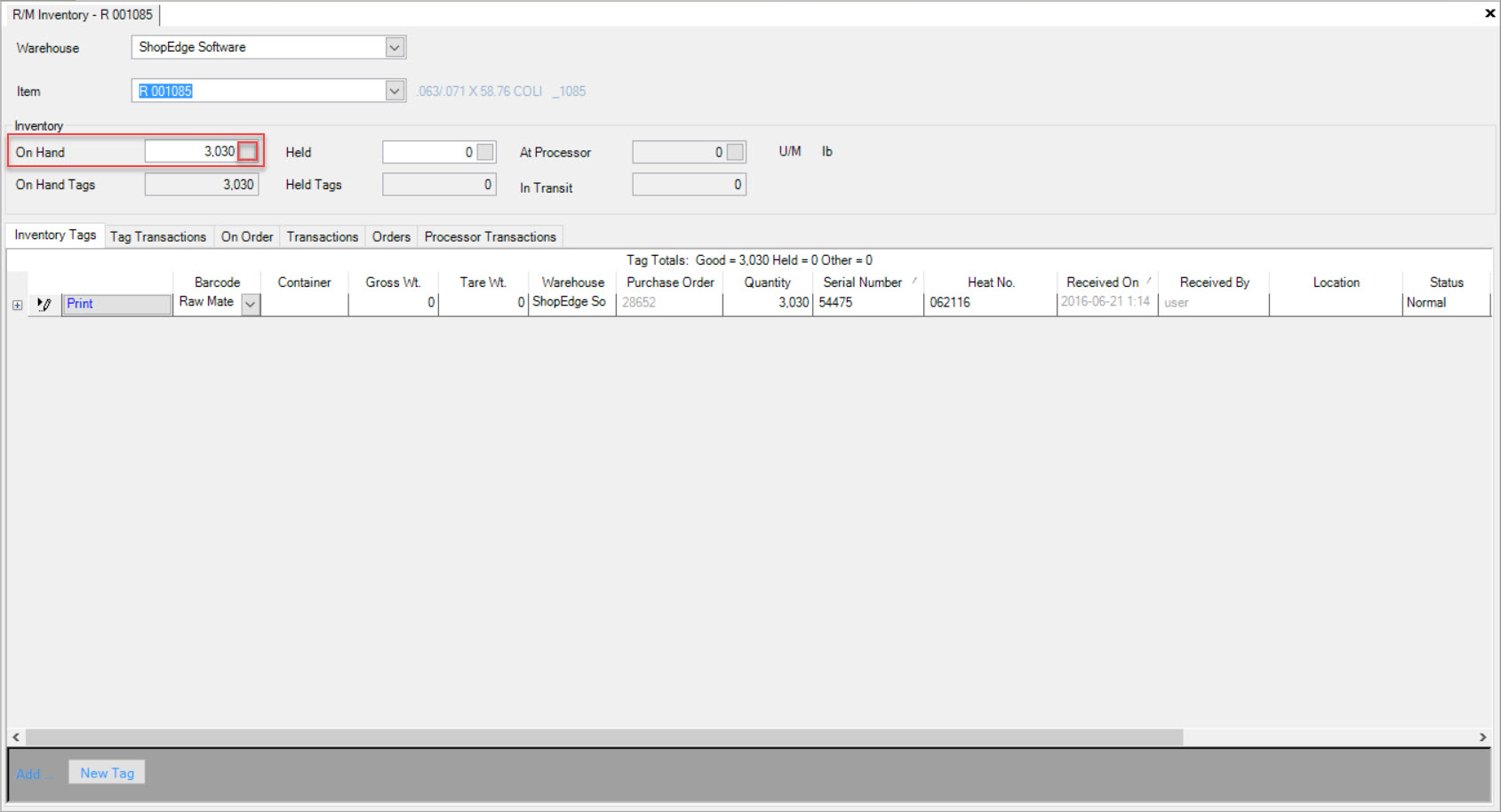Viewport: 1501px width, 812px height.
Task: Click the Warehouse ShopEdge Software combo box
Action: click(x=268, y=47)
